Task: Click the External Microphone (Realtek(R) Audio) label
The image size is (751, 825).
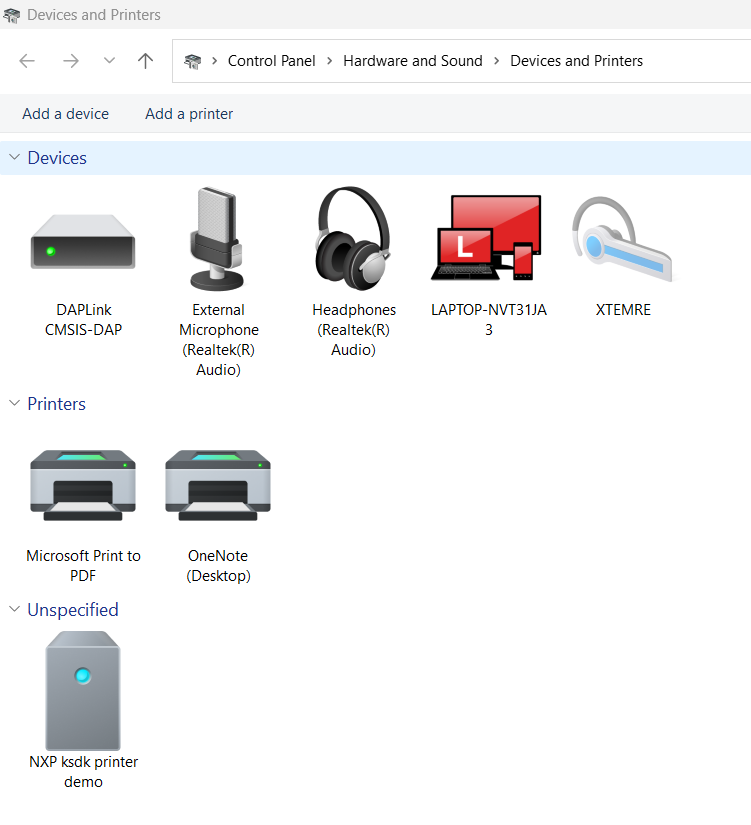Action: (x=218, y=340)
